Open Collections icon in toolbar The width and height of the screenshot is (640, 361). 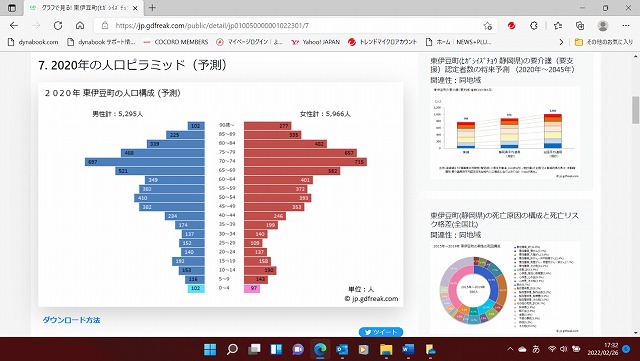tap(580, 25)
